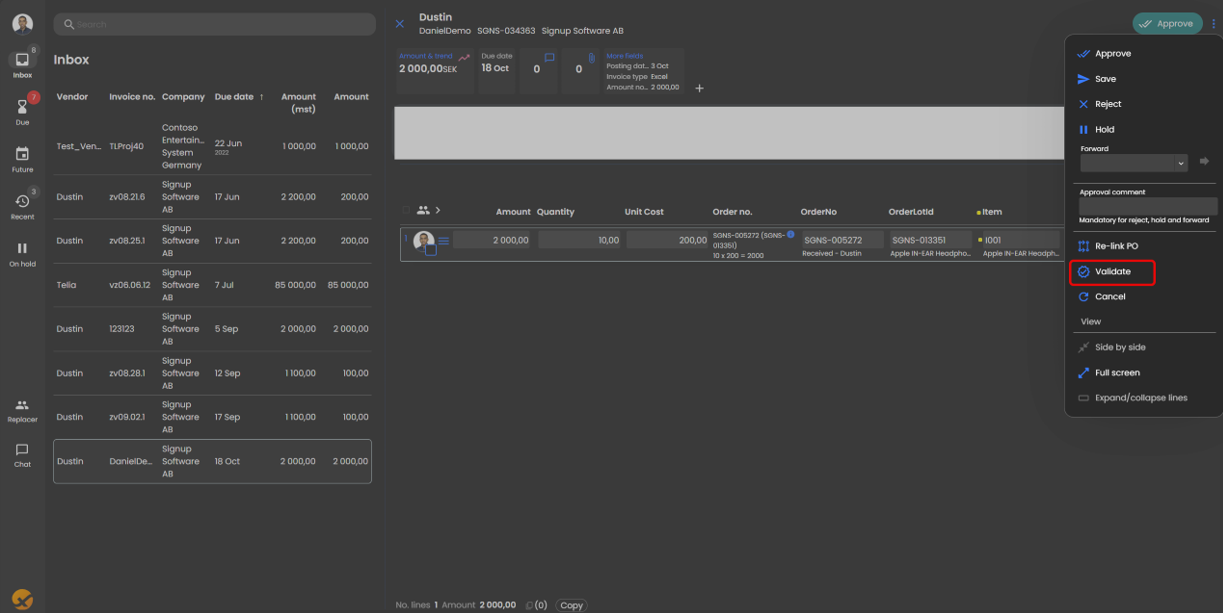
Task: Click the Copy button at the bottom
Action: 571,605
